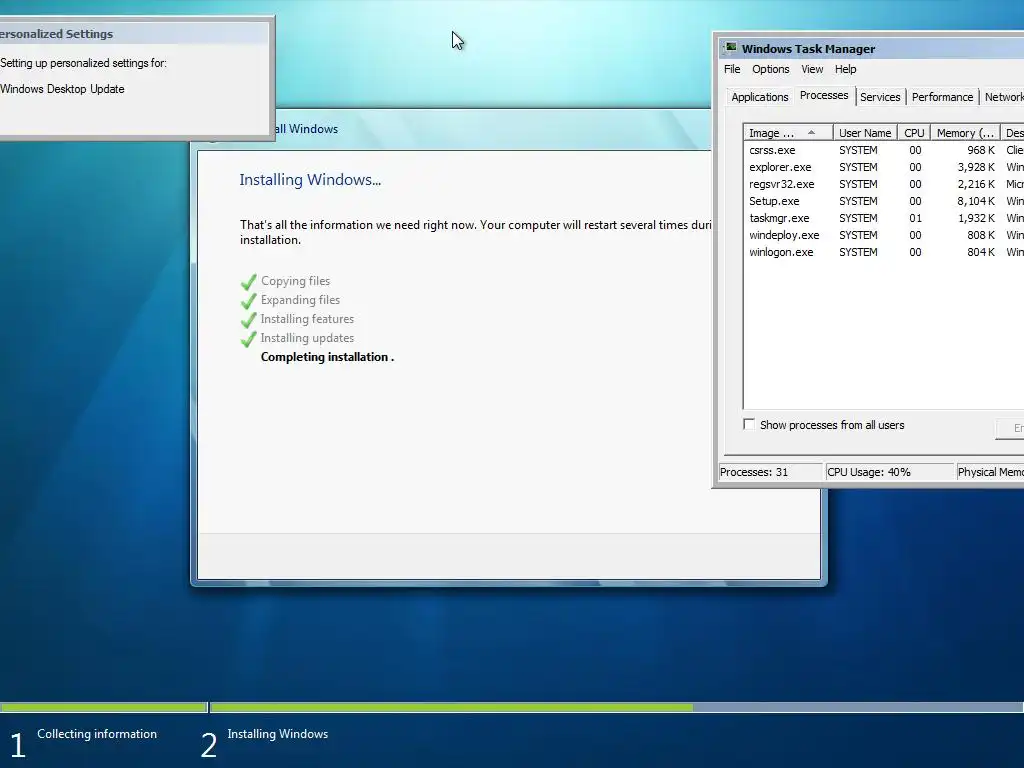
Task: Click the Personalized Settings dialog title
Action: point(56,34)
